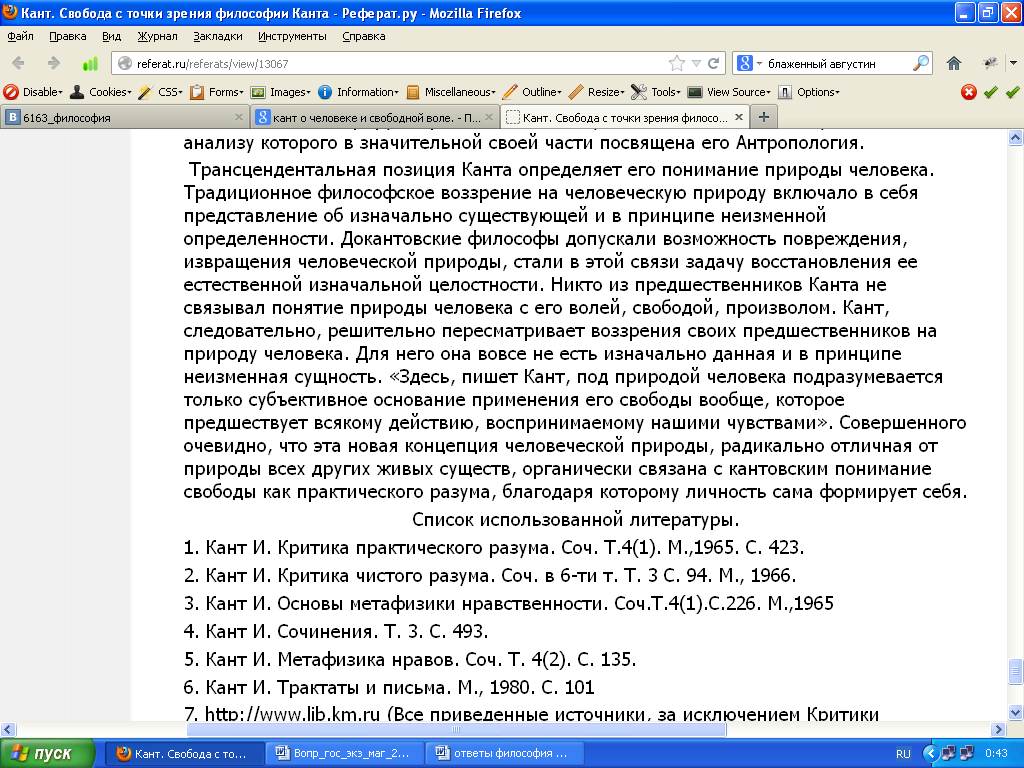1024x768 pixels.
Task: Click reference "6. Кант И. Трактаты и письма"
Action: [389, 687]
